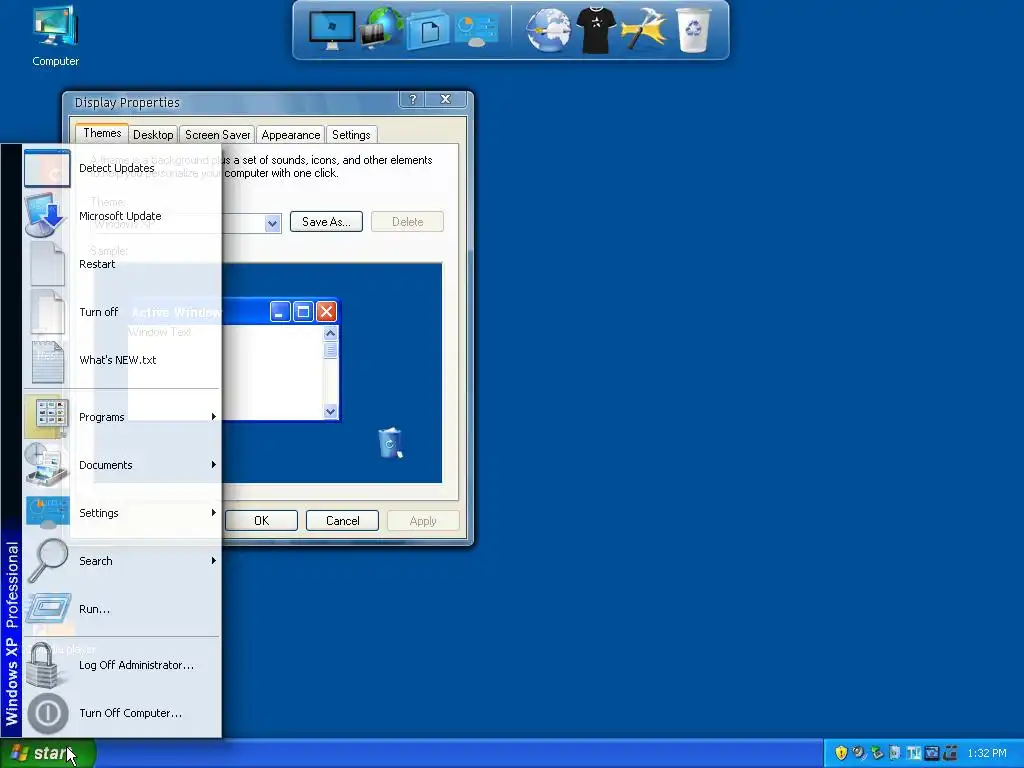Click the red close button in sample window
Viewport: 1024px width, 768px height.
click(326, 312)
